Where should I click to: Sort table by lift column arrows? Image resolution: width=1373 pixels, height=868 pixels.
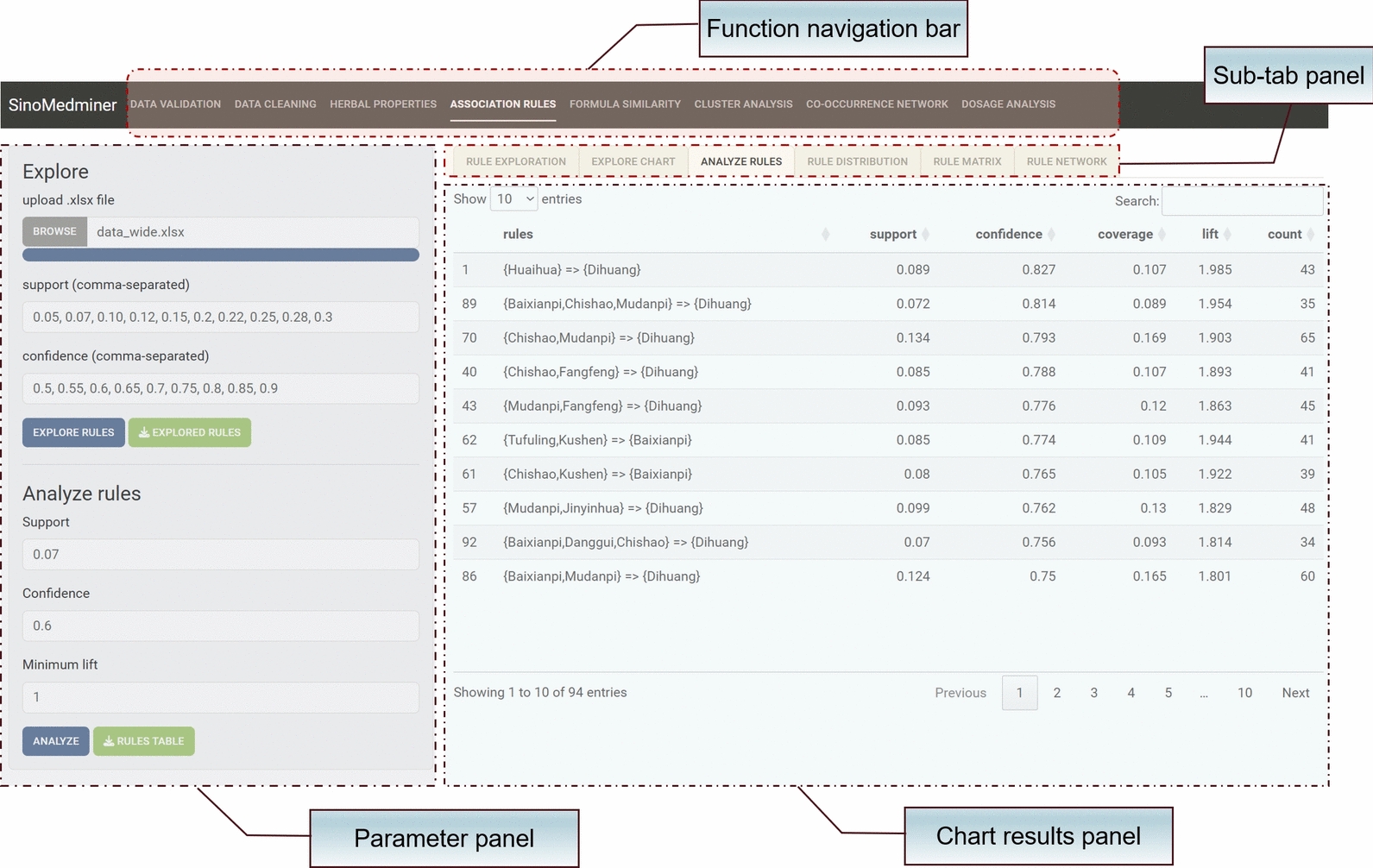tap(1227, 235)
